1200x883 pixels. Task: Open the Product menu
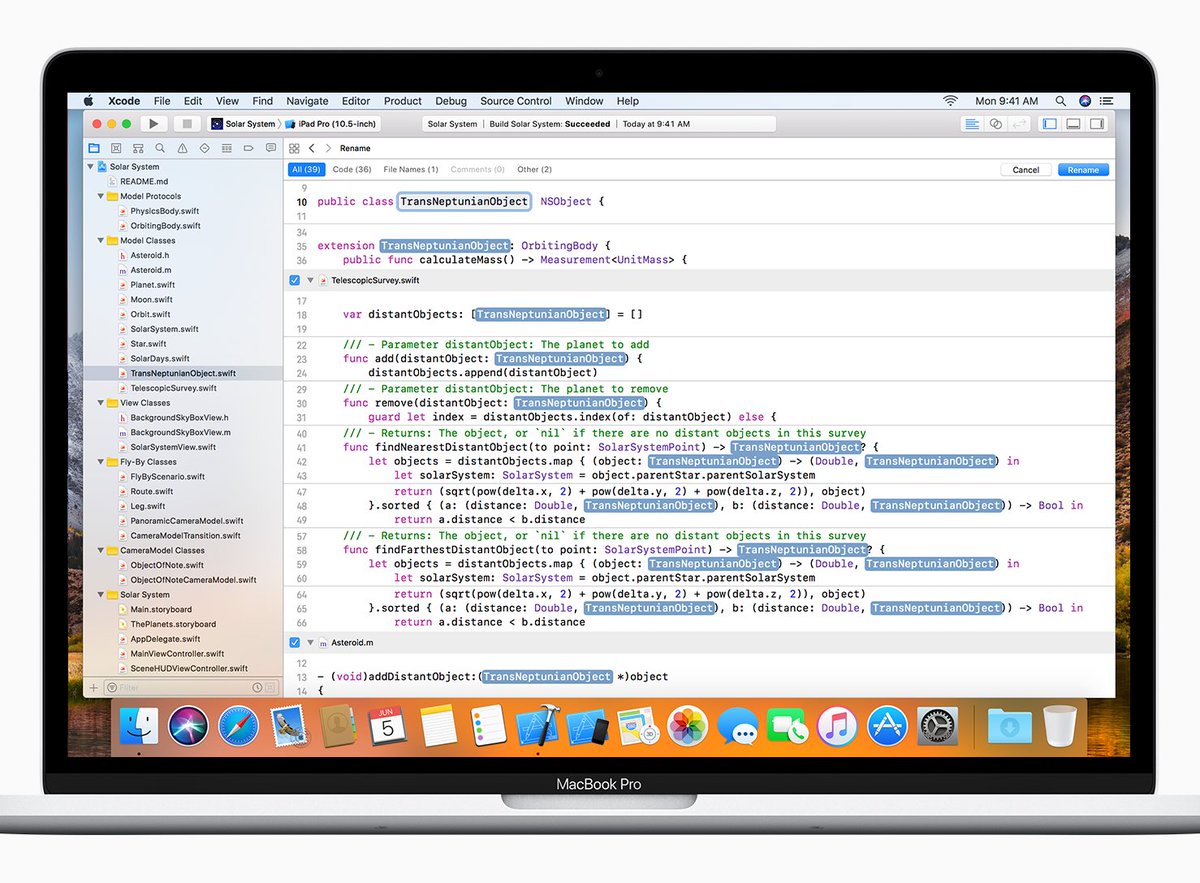pyautogui.click(x=403, y=101)
